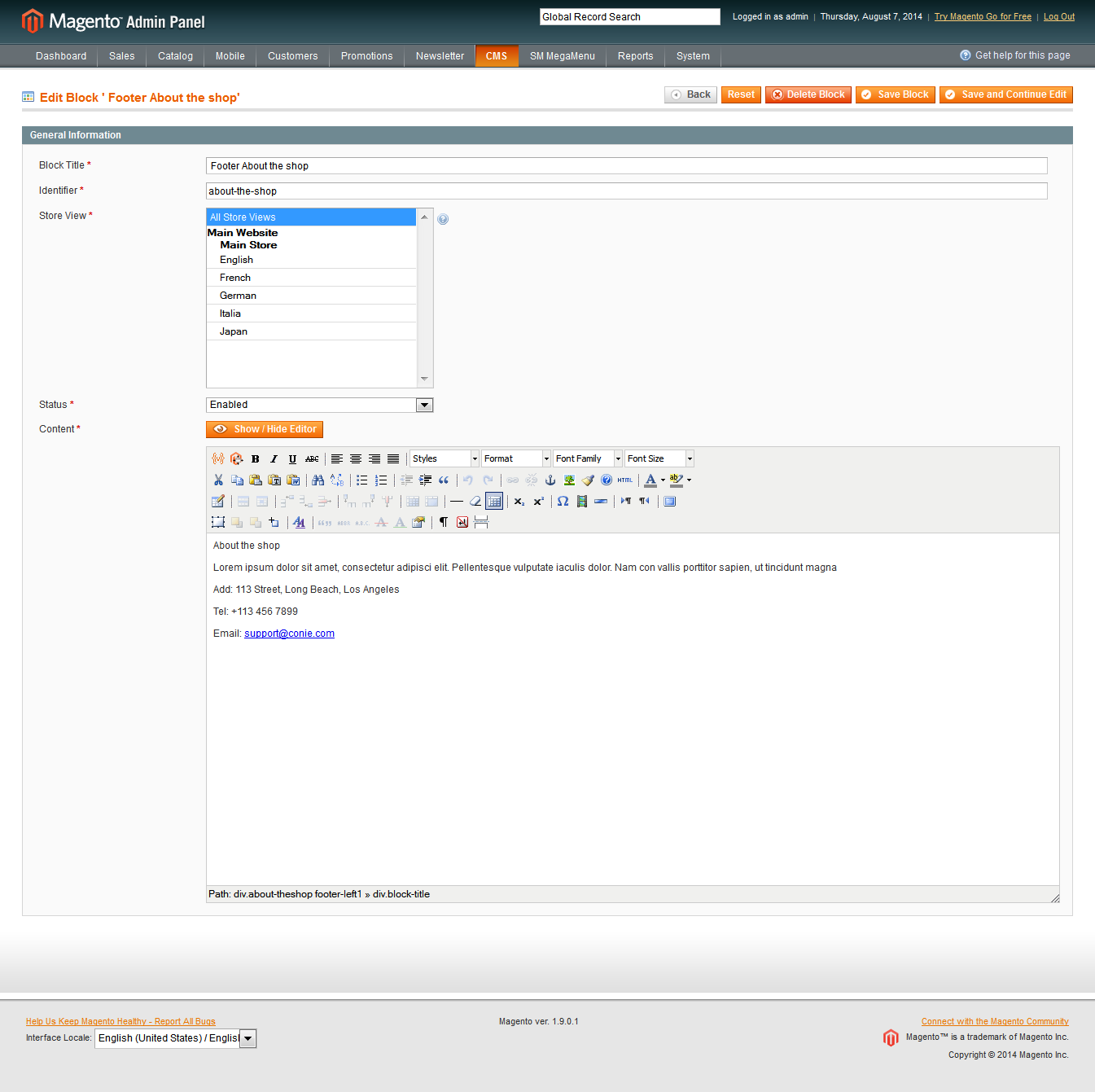Click Show Invisible Characters pilcrow icon
The image size is (1095, 1092).
(x=443, y=522)
